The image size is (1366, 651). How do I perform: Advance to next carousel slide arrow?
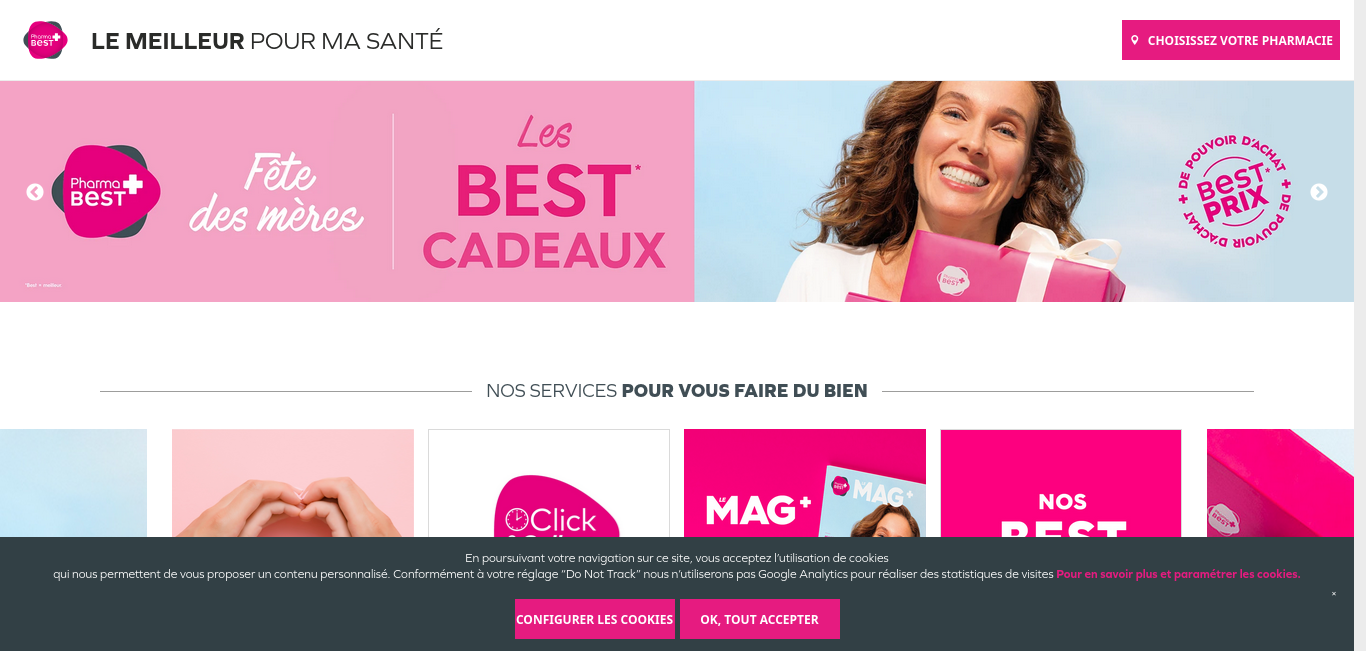(1319, 192)
